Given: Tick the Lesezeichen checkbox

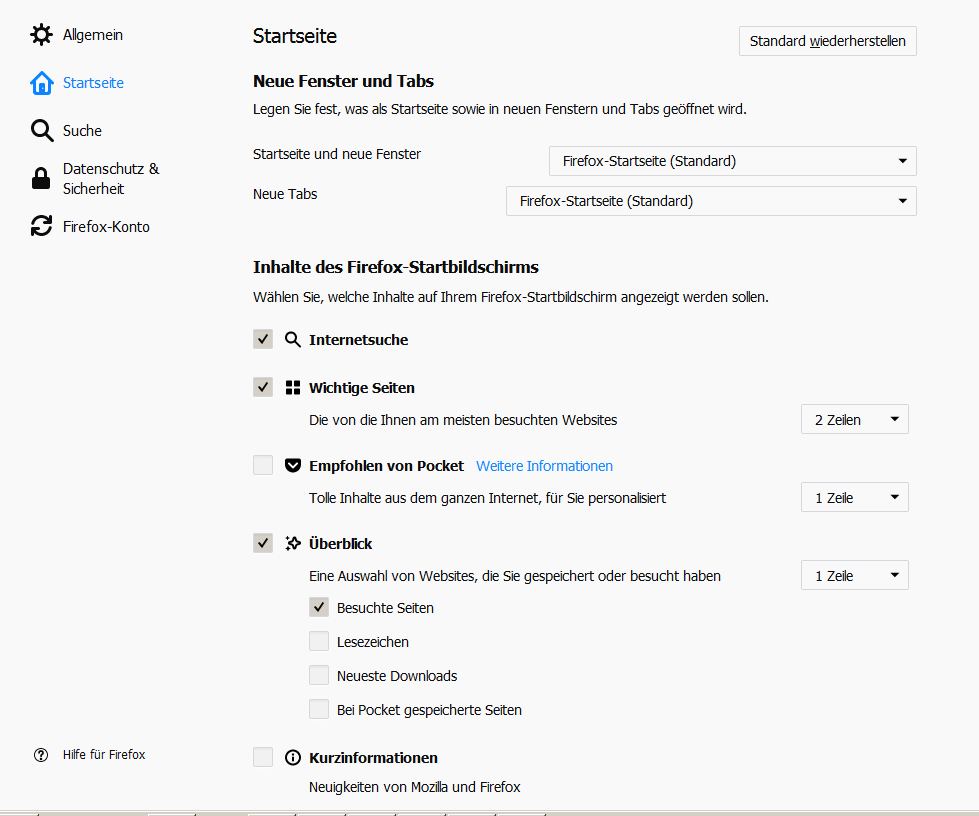Looking at the screenshot, I should pyautogui.click(x=319, y=642).
